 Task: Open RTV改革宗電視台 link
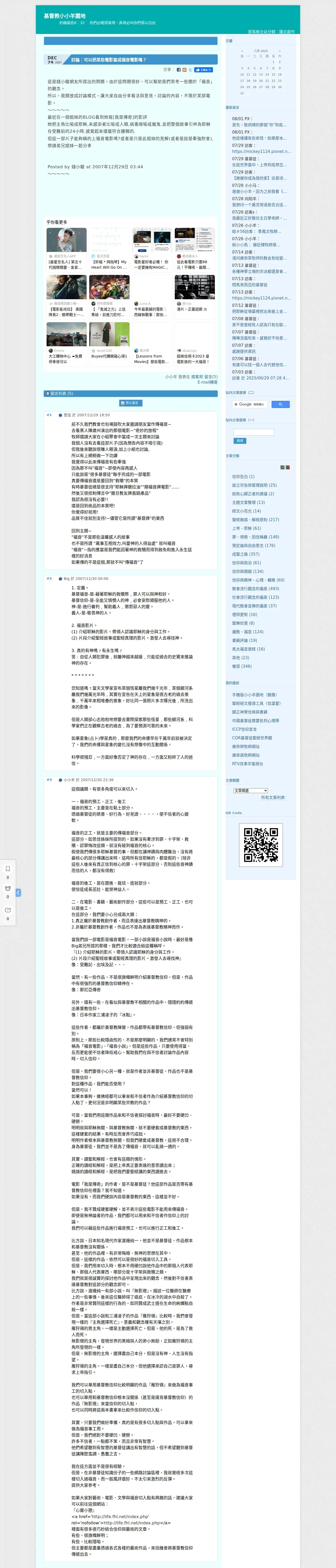(248, 763)
